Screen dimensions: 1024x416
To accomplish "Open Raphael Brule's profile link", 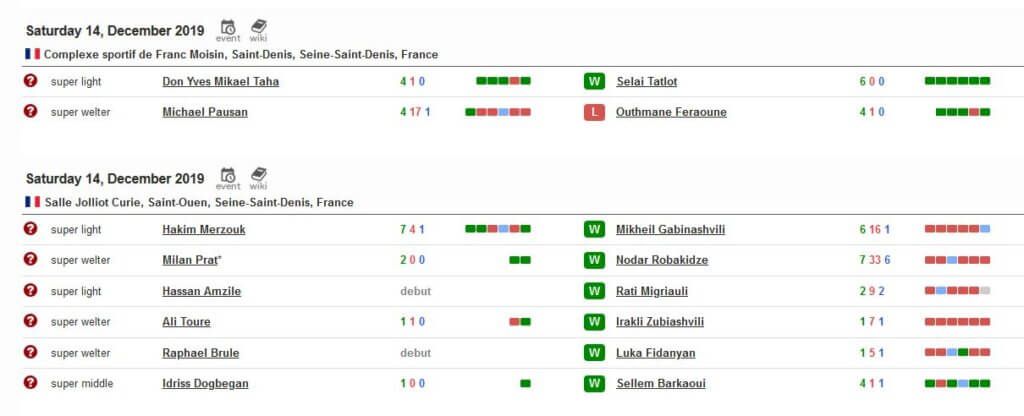I will pyautogui.click(x=200, y=353).
